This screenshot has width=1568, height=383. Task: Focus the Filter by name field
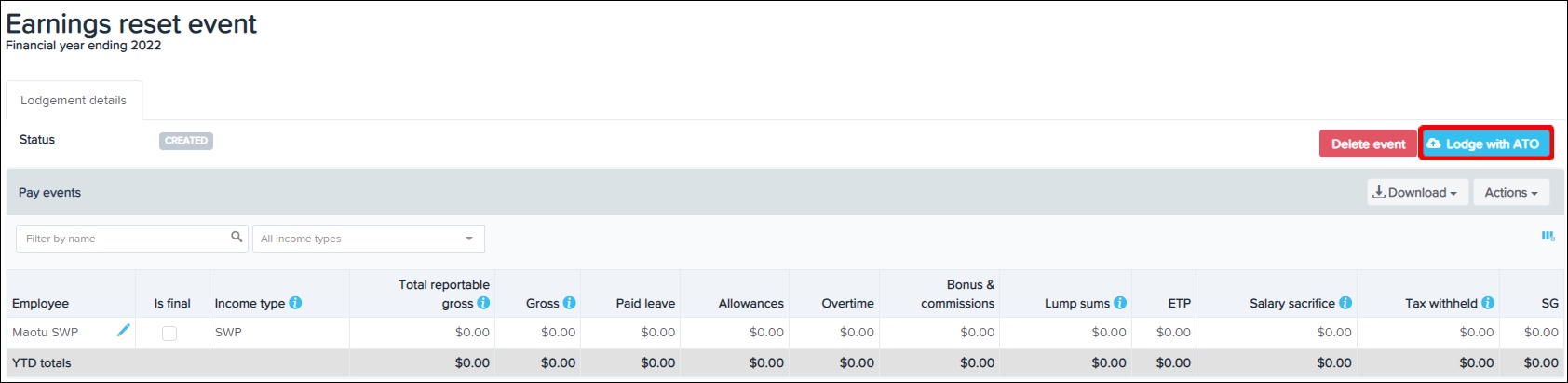pos(121,239)
